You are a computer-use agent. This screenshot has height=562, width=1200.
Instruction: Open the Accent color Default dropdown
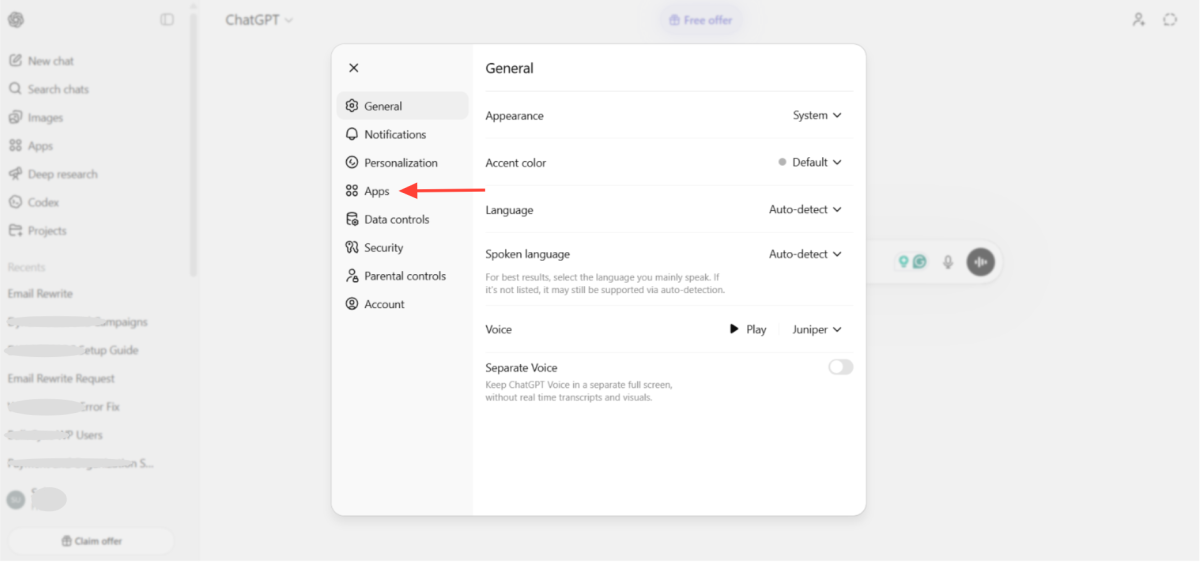coord(810,163)
